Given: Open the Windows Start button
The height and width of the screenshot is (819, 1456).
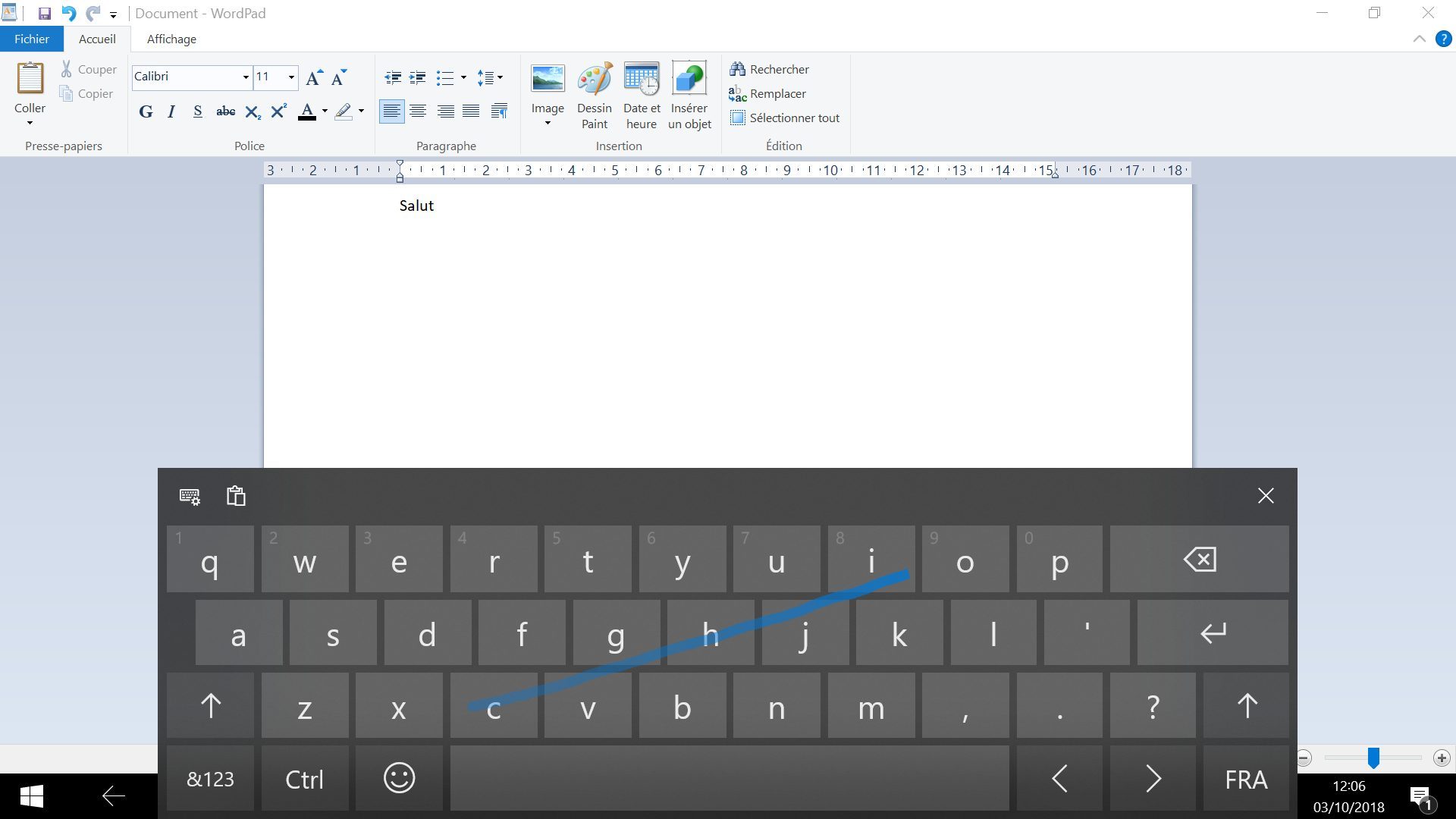Looking at the screenshot, I should [31, 796].
